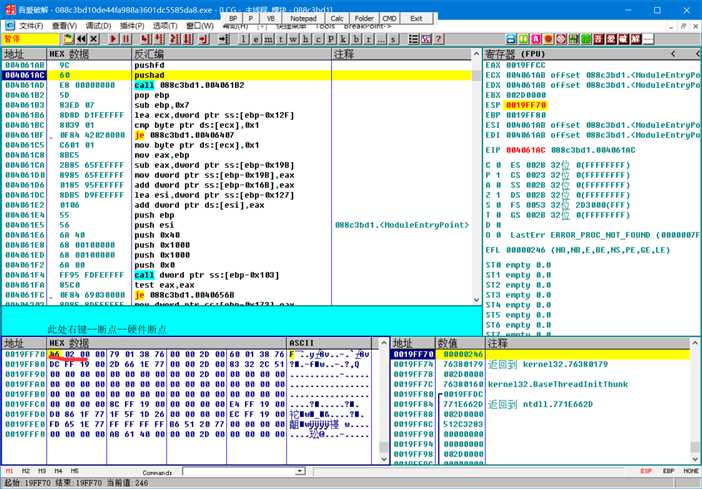Open help with the question mark icon
The image size is (702, 489).
(439, 39)
